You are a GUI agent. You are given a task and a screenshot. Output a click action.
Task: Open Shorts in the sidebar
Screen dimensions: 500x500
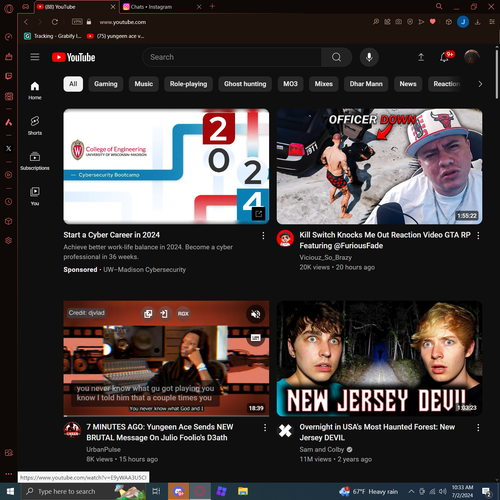click(35, 125)
